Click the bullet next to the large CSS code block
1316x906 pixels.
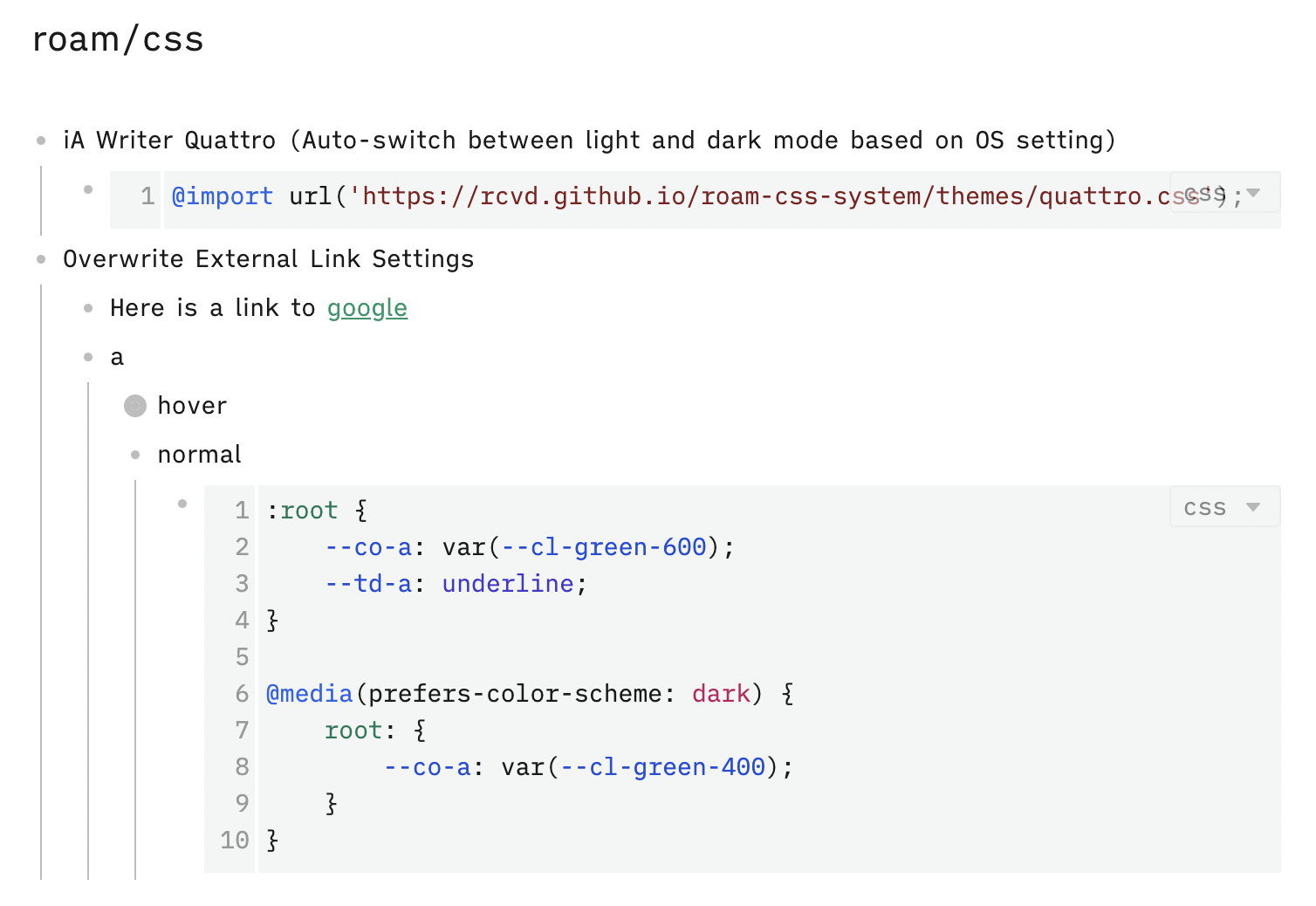pyautogui.click(x=182, y=503)
